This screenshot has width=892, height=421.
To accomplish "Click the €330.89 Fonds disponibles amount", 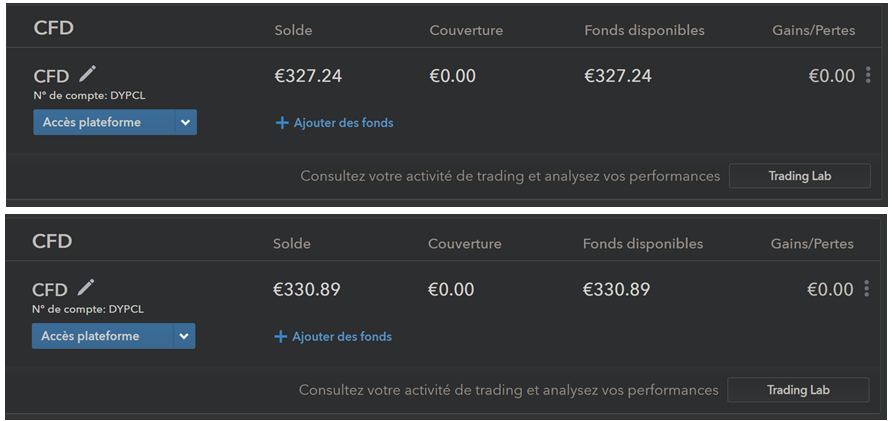I will (x=616, y=290).
